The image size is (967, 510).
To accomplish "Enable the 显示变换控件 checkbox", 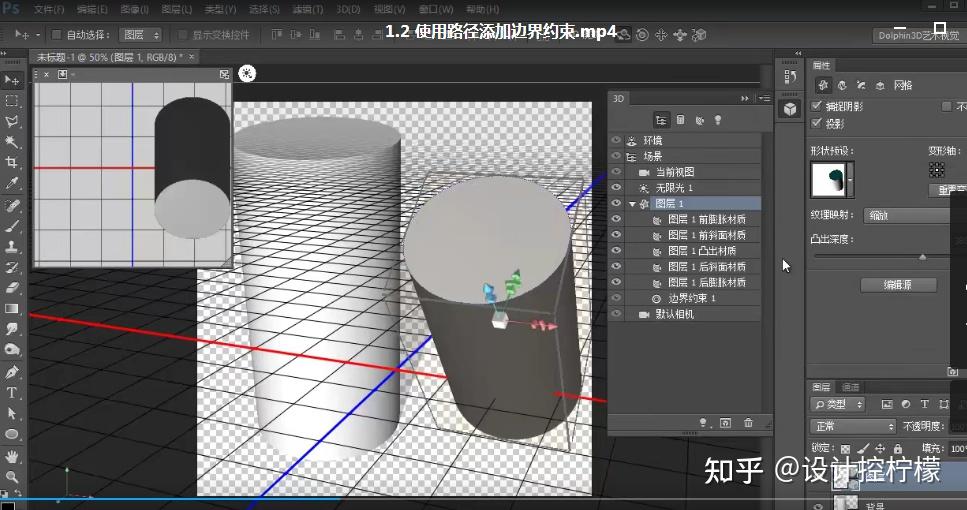I will point(182,35).
